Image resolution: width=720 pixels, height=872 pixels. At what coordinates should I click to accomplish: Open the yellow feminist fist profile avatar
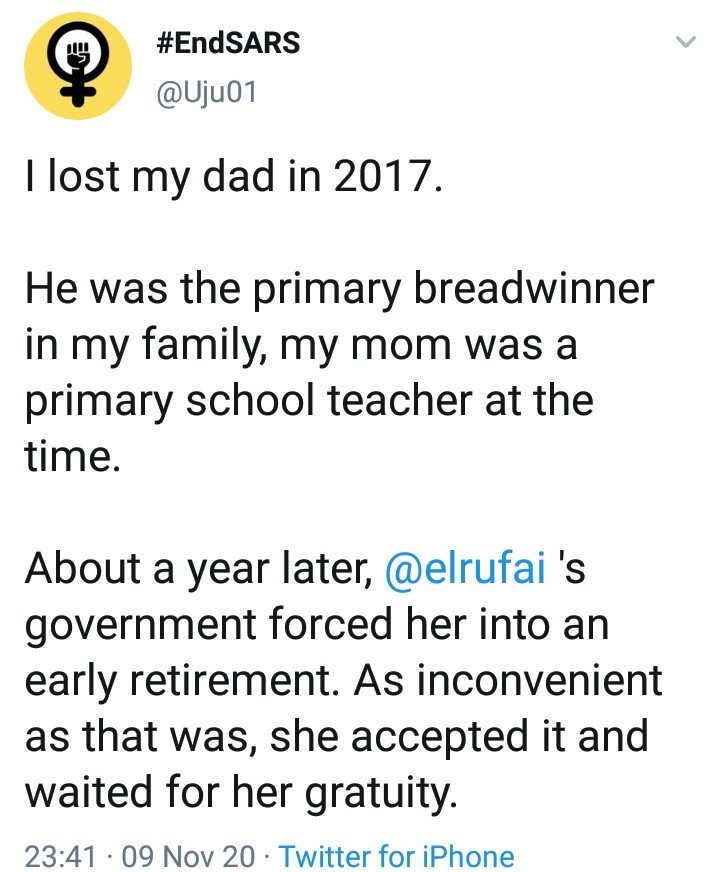click(x=77, y=66)
